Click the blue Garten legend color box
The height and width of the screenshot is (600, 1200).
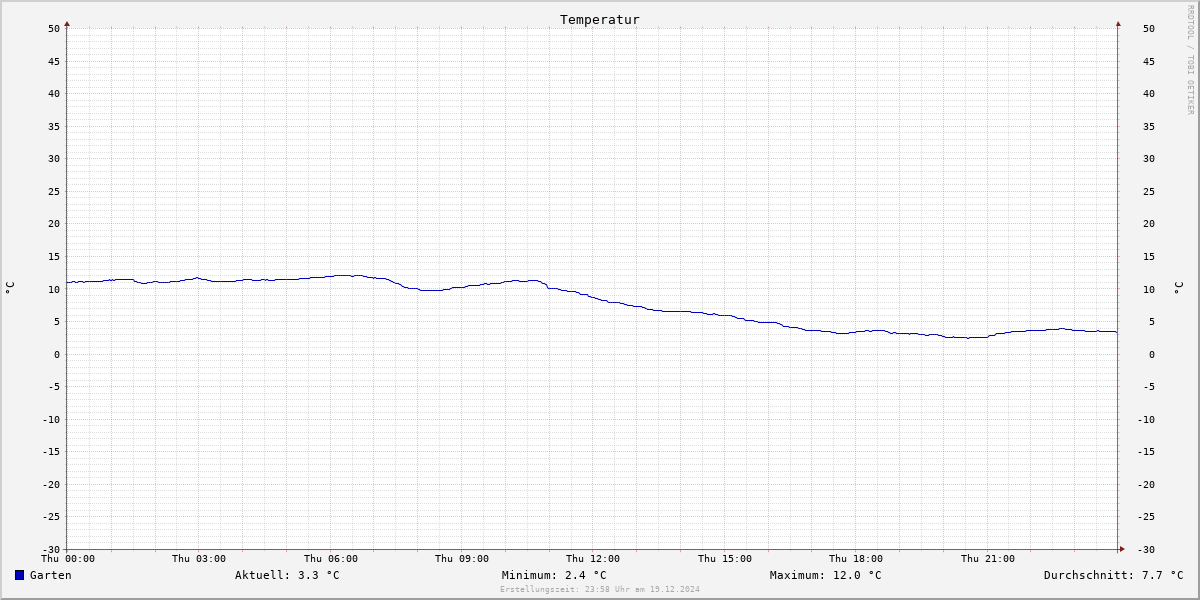click(19, 575)
